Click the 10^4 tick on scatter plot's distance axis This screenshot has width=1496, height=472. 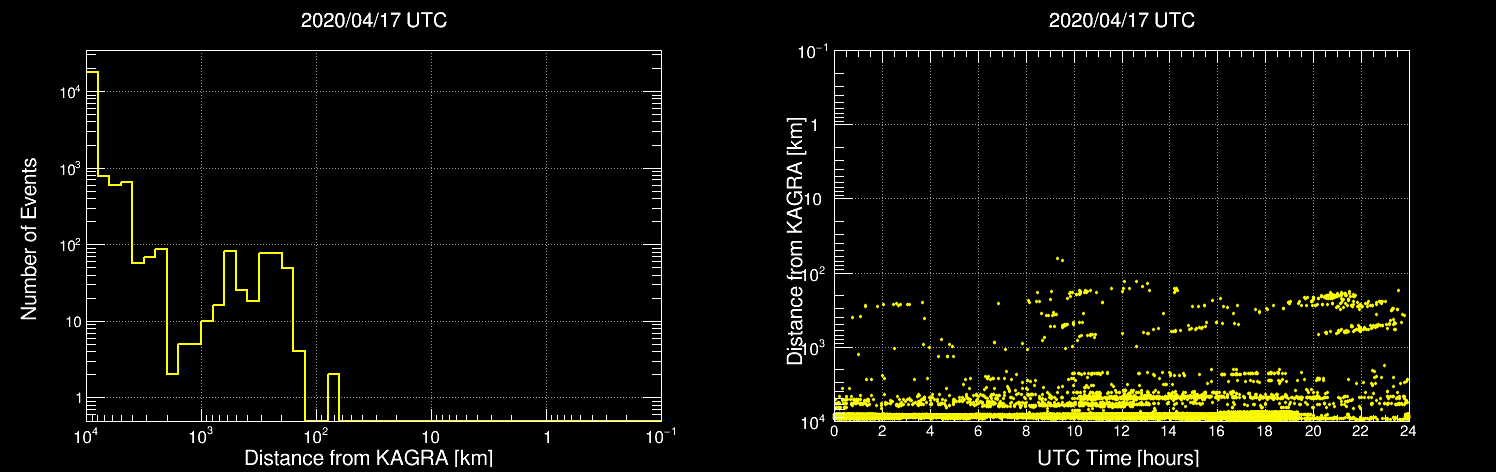815,421
